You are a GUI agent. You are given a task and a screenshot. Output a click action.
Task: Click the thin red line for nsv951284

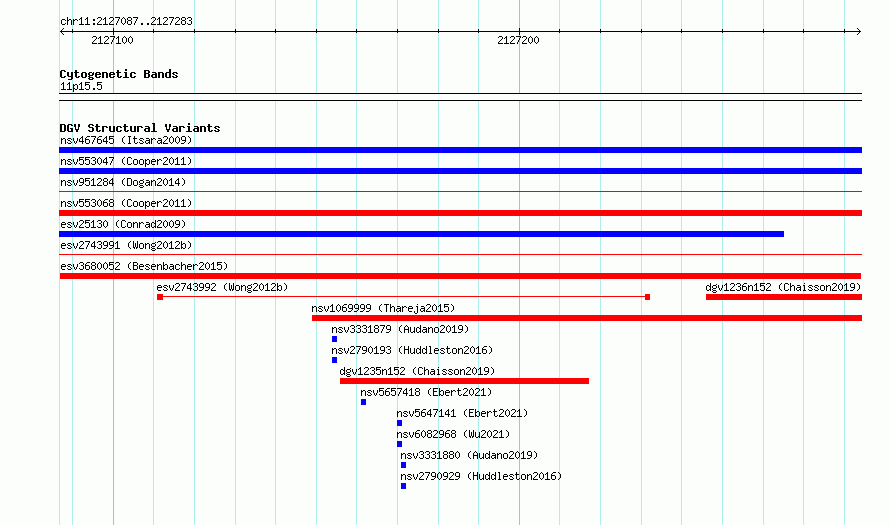460,192
